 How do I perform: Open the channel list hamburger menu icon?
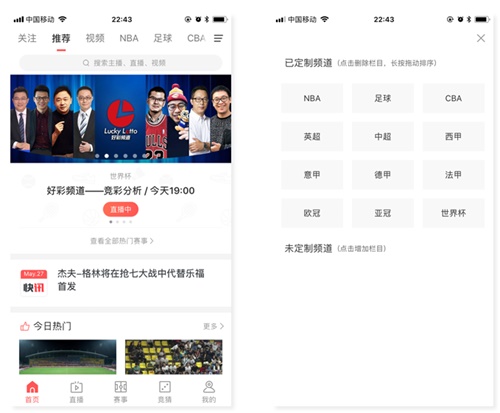(218, 38)
